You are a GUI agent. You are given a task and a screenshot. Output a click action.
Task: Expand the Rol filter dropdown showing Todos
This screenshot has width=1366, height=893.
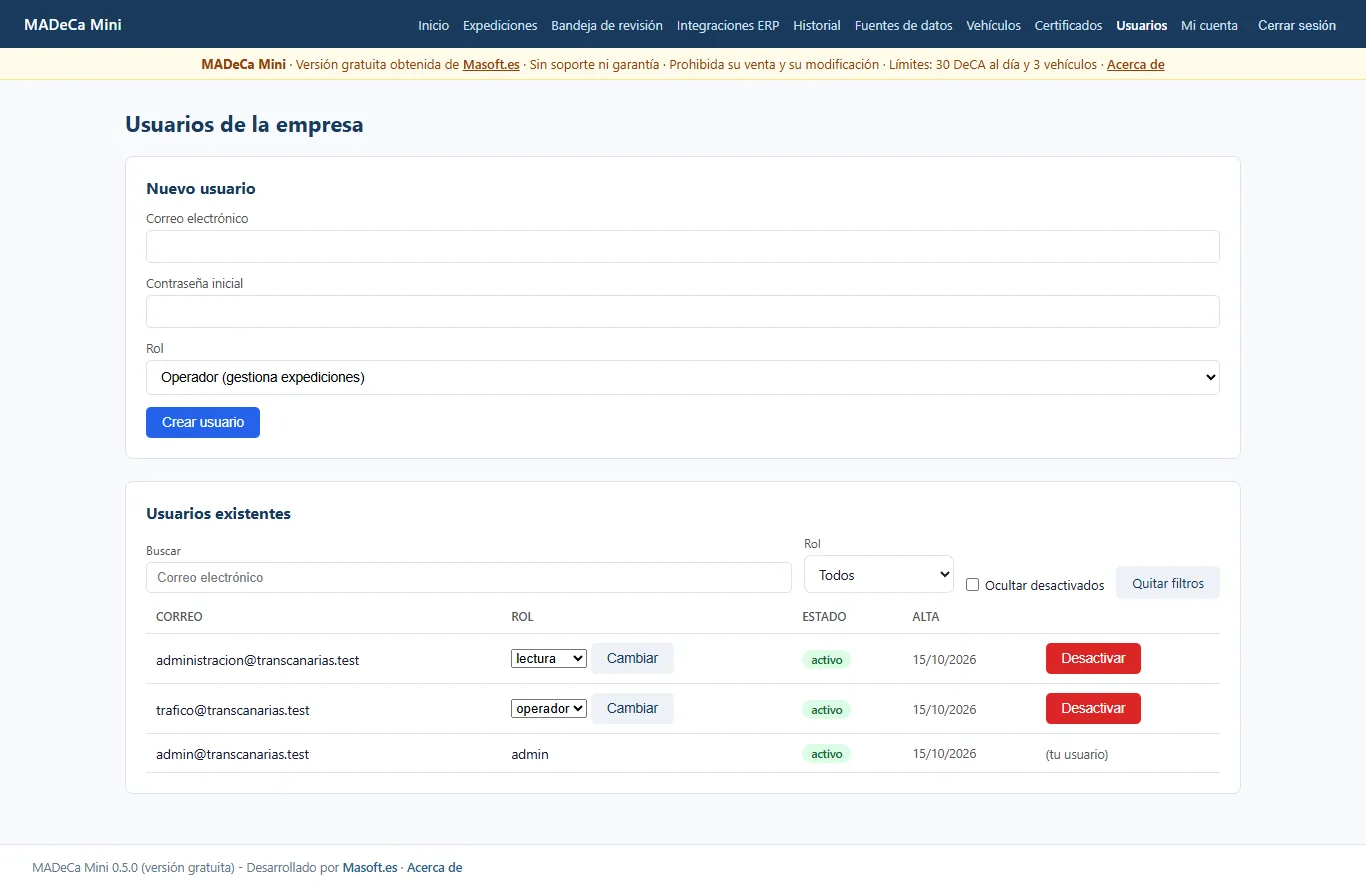tap(879, 575)
